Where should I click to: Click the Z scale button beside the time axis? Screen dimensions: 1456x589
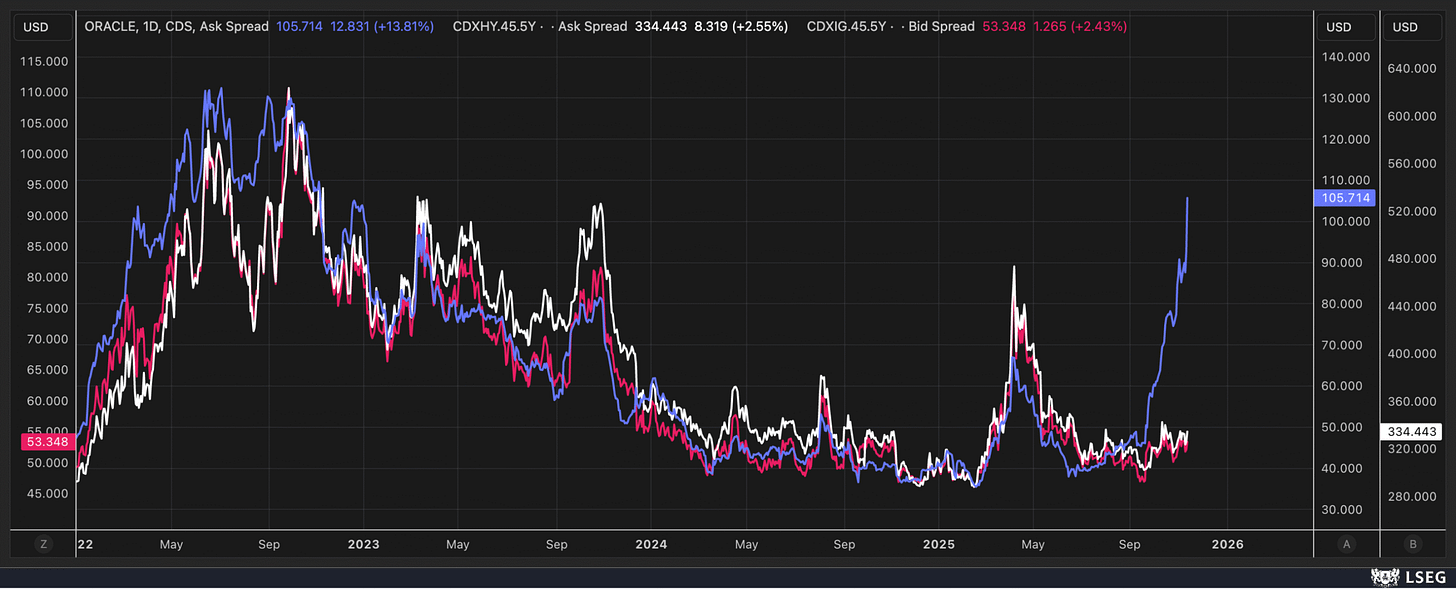coord(43,544)
